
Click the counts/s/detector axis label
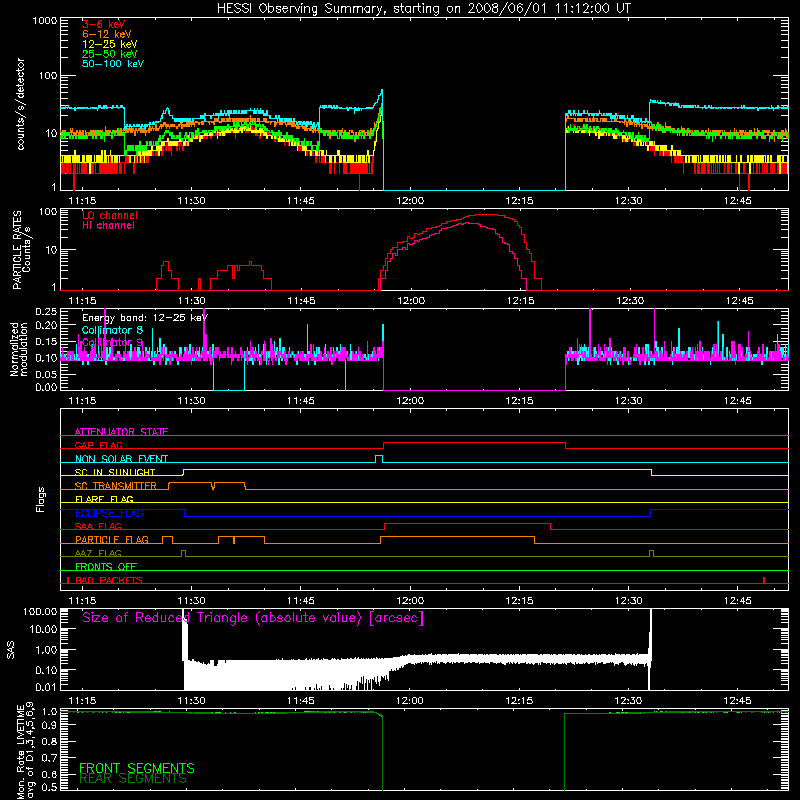(x=21, y=104)
